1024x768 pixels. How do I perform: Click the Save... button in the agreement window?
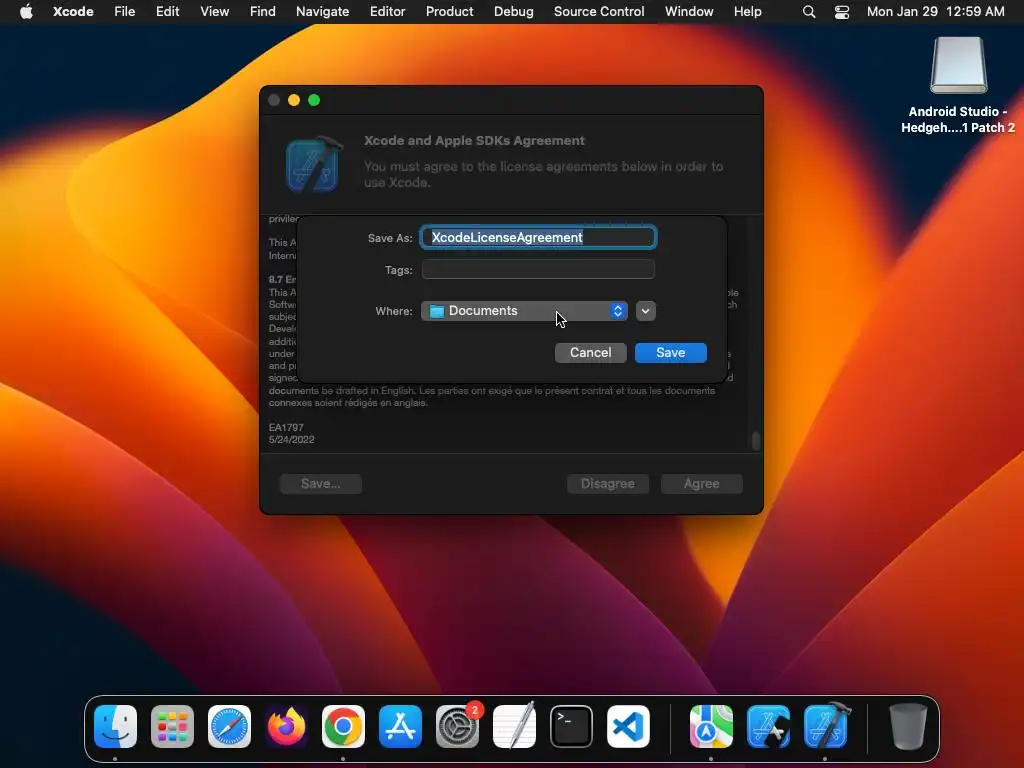tap(321, 484)
